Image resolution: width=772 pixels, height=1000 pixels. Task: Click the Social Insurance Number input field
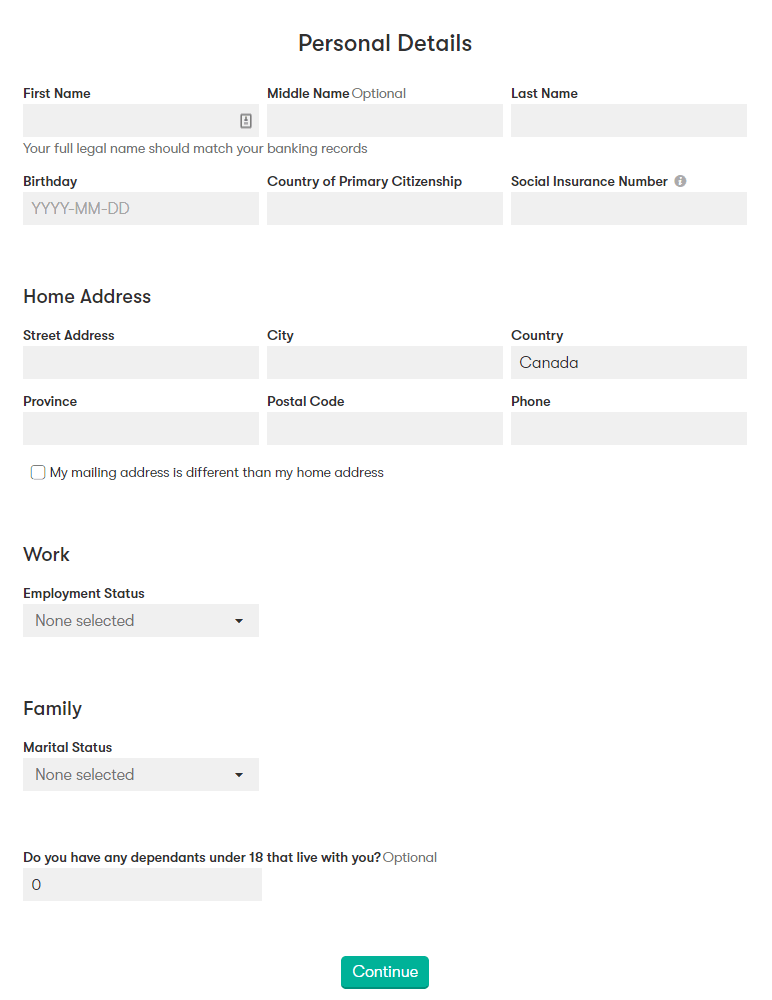point(628,208)
